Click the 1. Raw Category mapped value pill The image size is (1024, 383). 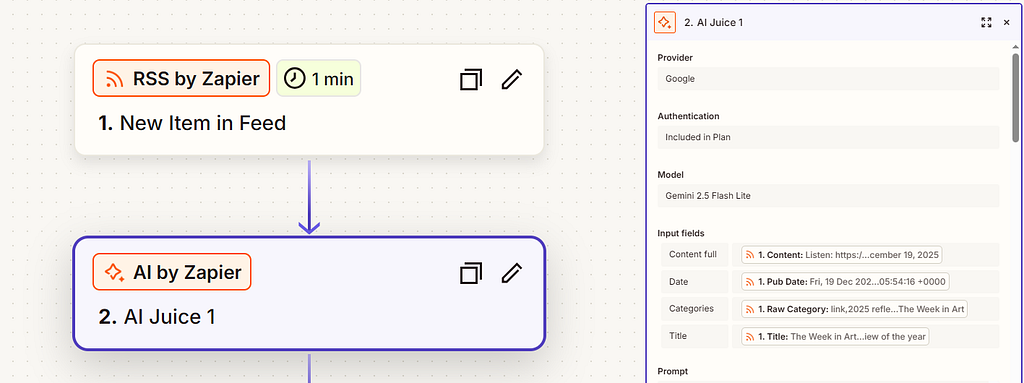click(854, 308)
